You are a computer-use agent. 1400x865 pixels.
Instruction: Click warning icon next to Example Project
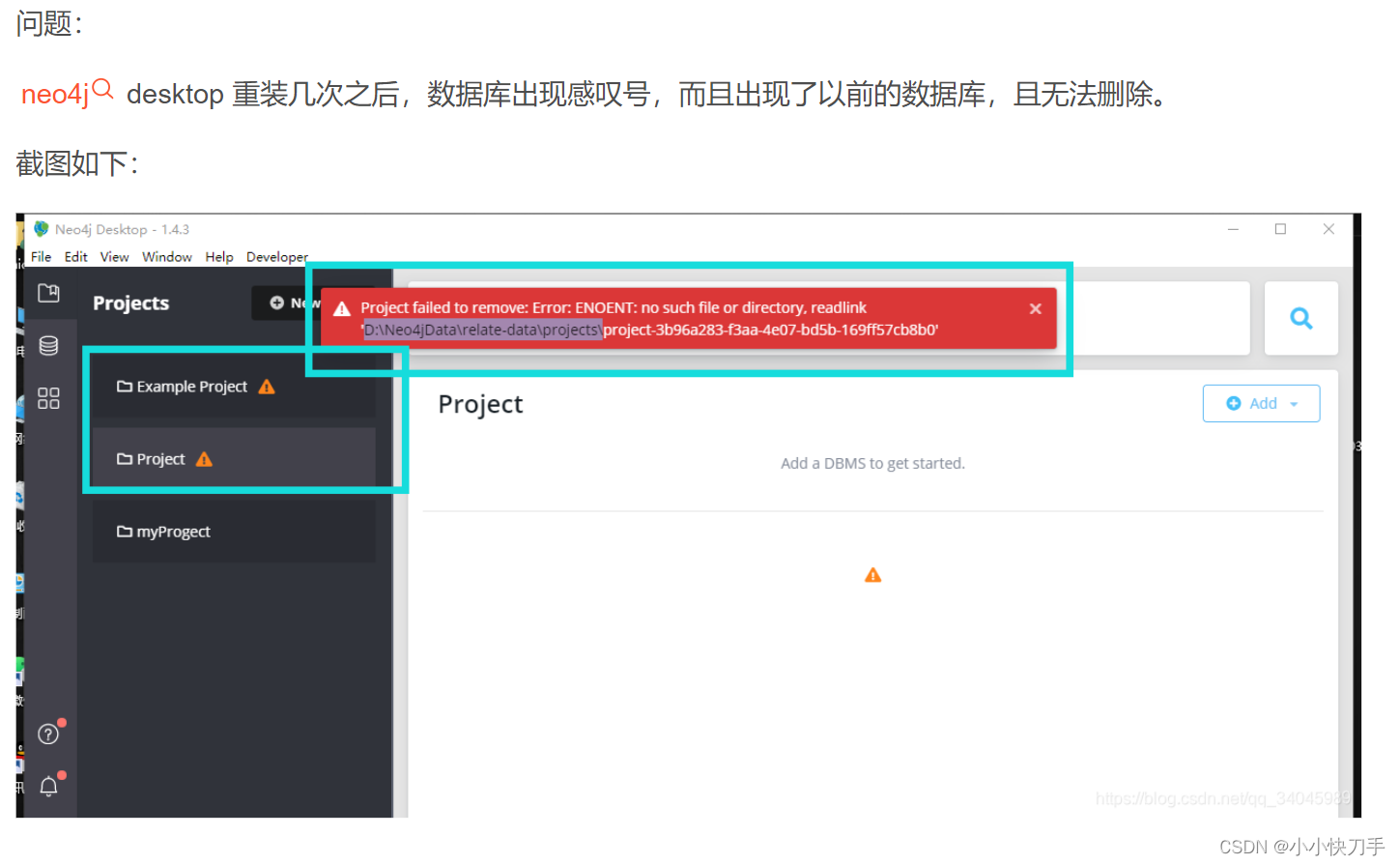pos(267,387)
